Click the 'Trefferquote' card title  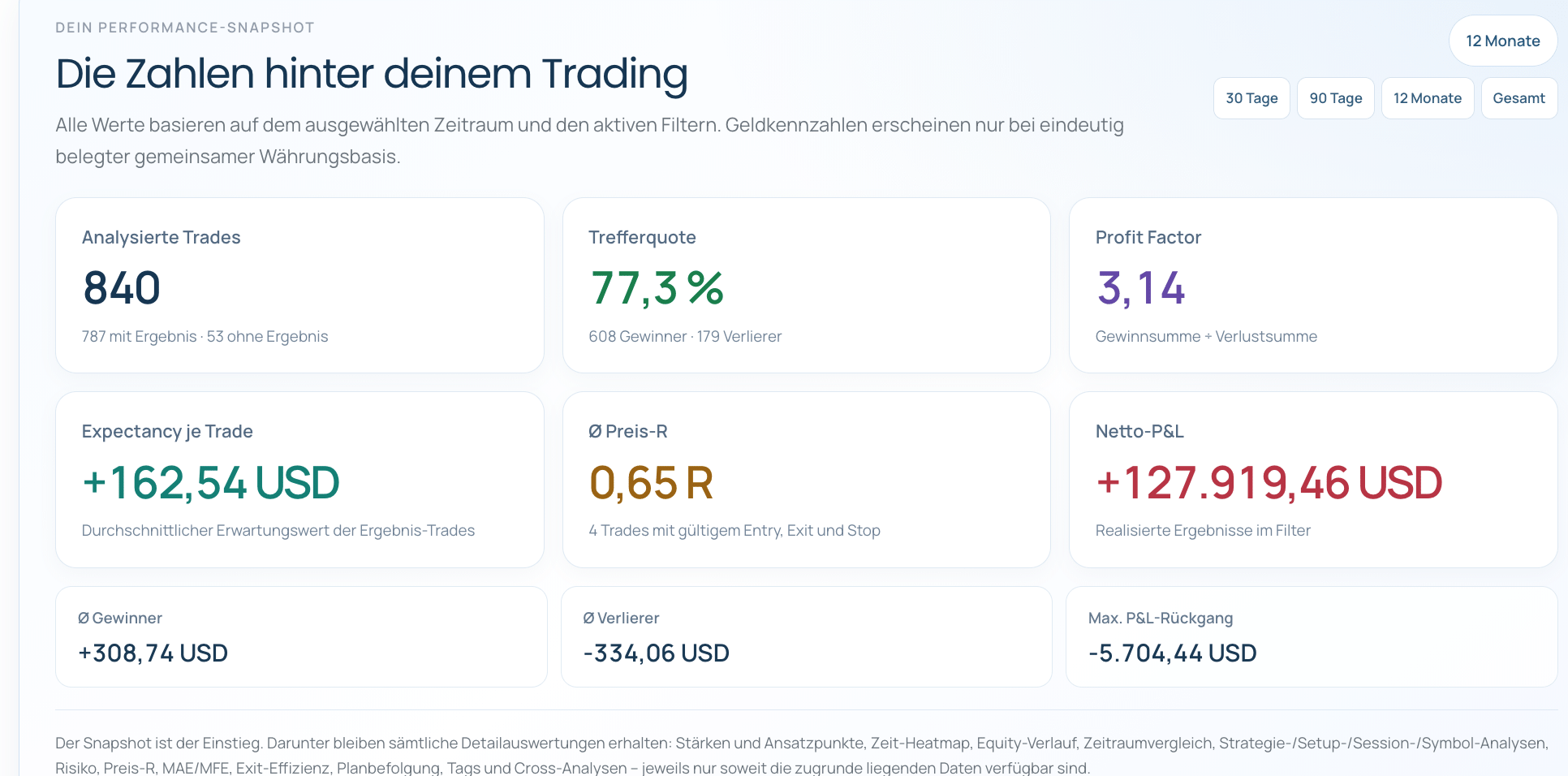tap(642, 237)
